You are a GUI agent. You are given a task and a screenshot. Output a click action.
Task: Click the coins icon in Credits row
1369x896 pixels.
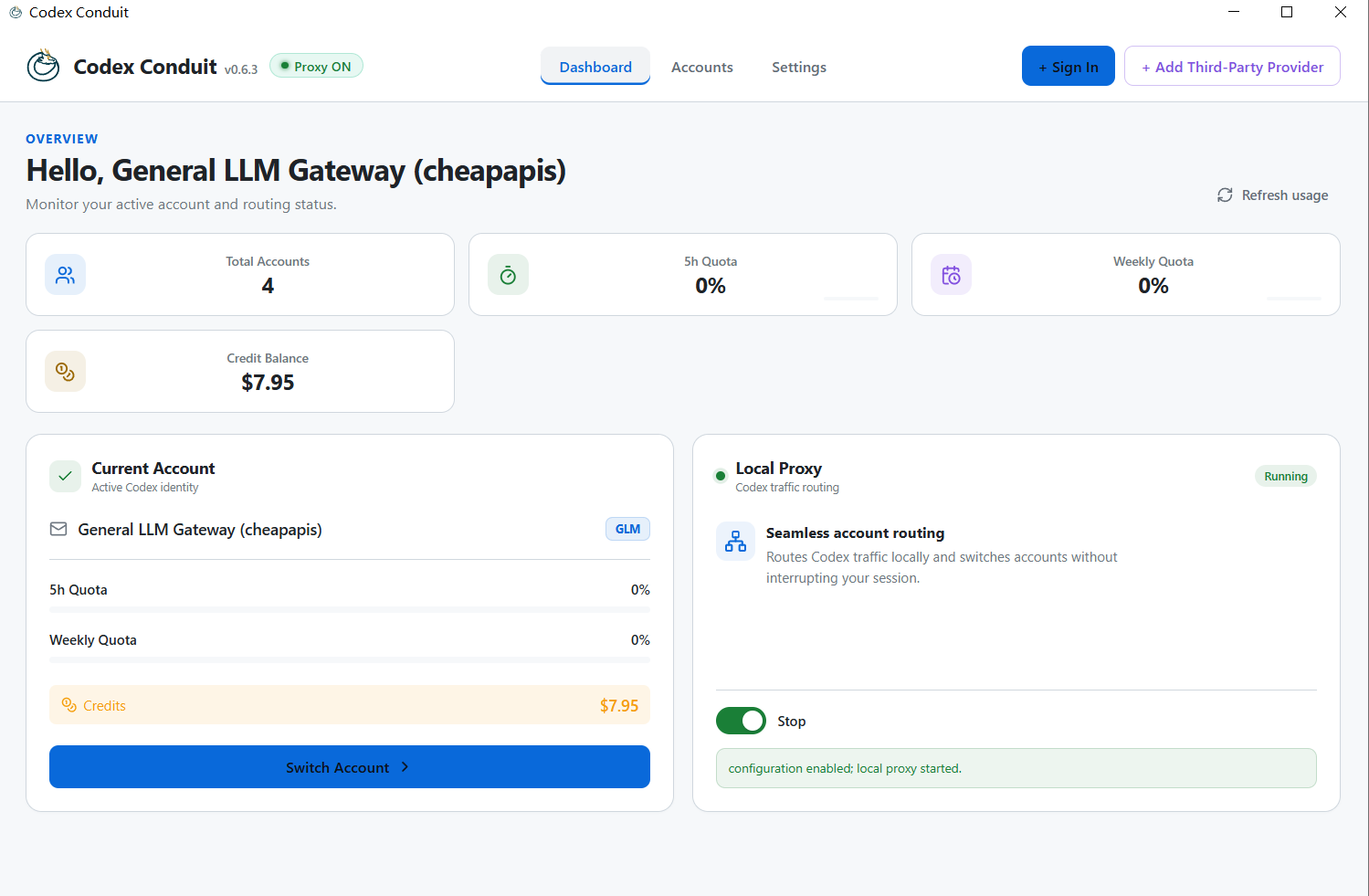click(68, 705)
